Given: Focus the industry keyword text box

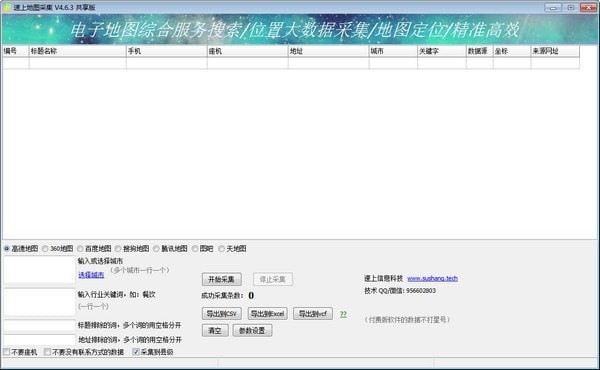Looking at the screenshot, I should pos(39,302).
